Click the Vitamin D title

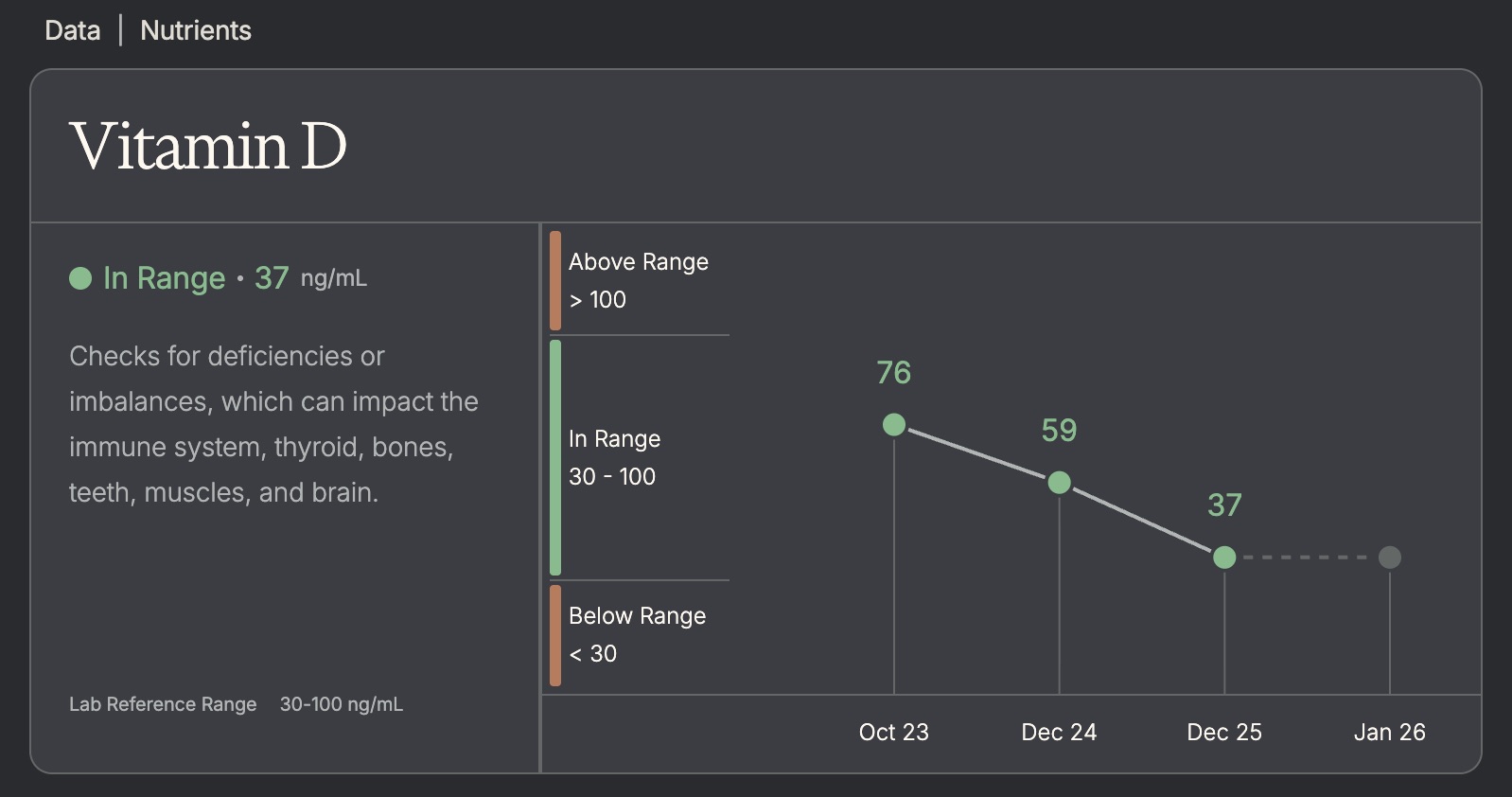click(x=208, y=147)
